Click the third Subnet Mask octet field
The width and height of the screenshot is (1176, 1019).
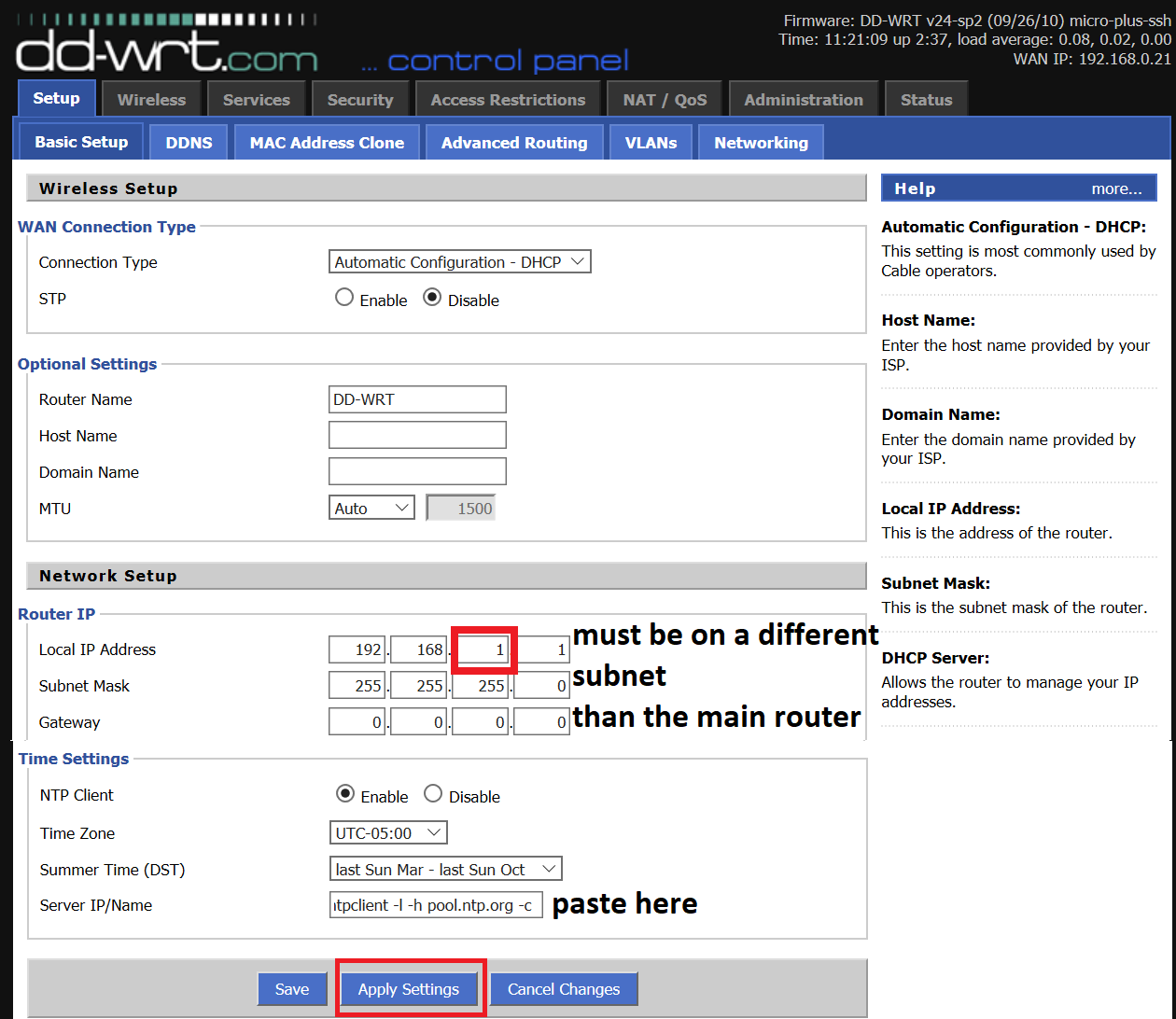[480, 686]
